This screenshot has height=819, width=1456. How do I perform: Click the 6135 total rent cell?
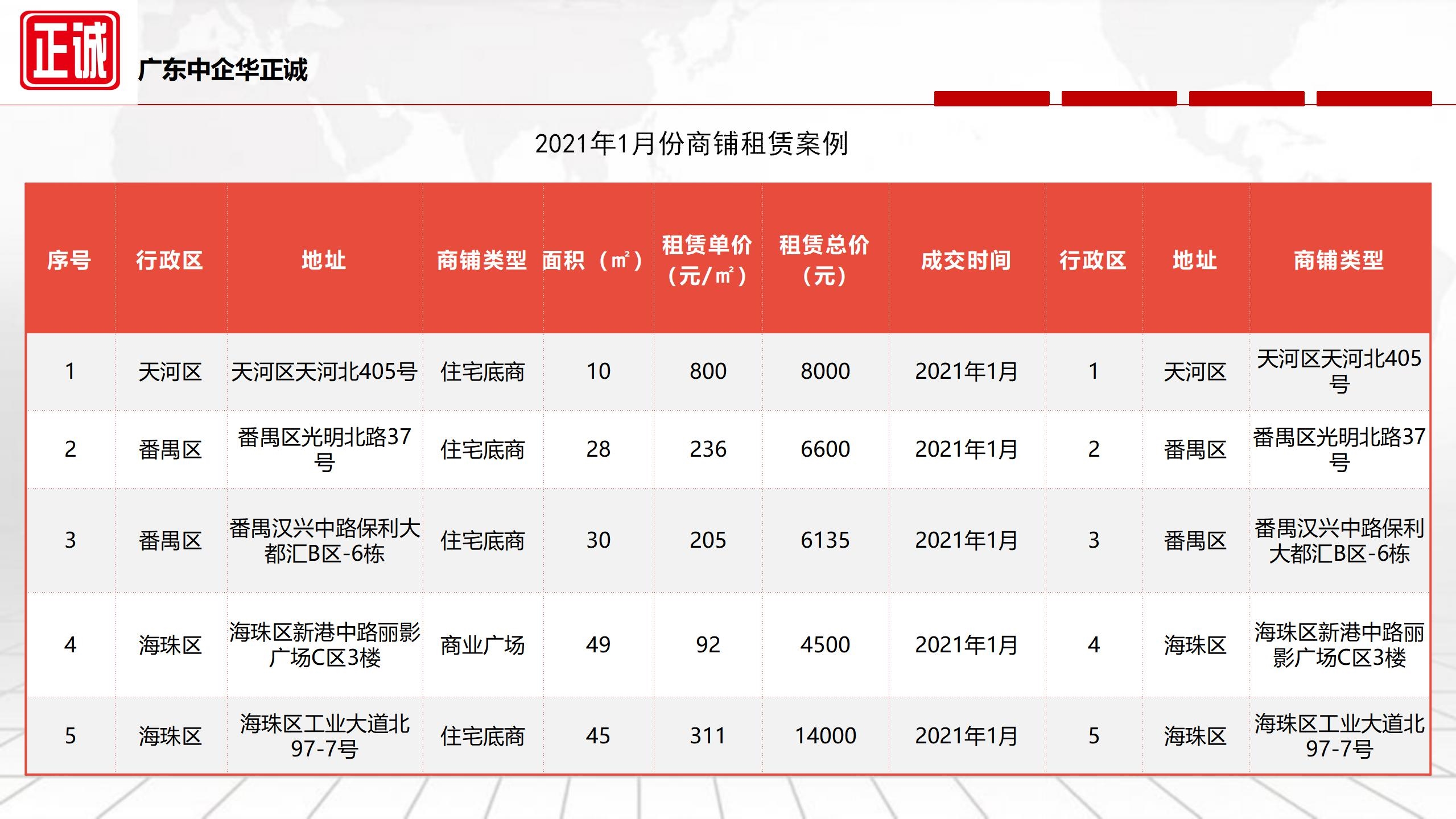(825, 540)
